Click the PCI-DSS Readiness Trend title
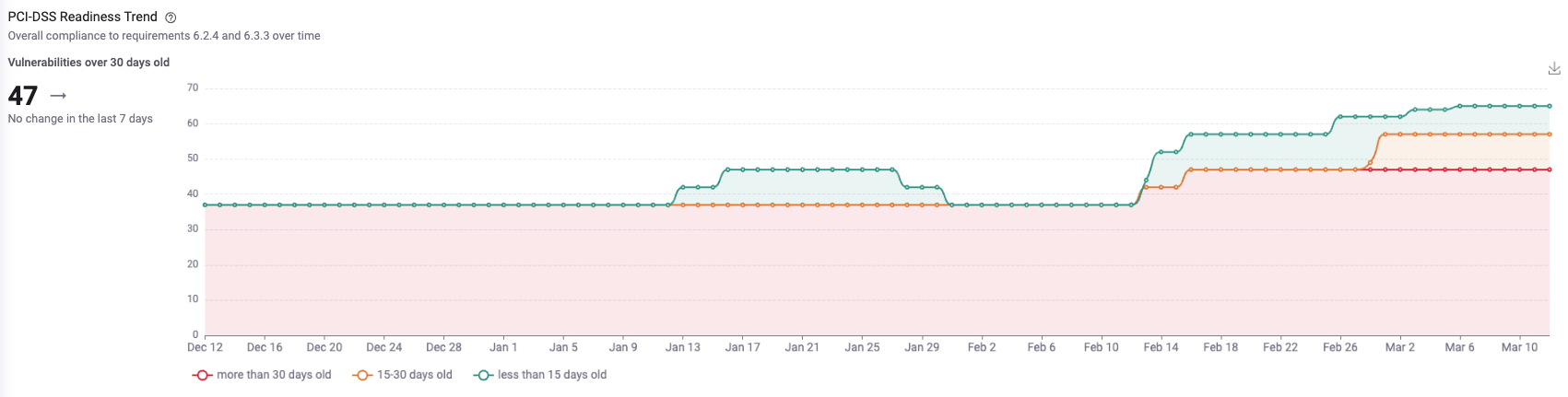This screenshot has height=397, width=1568. click(83, 17)
